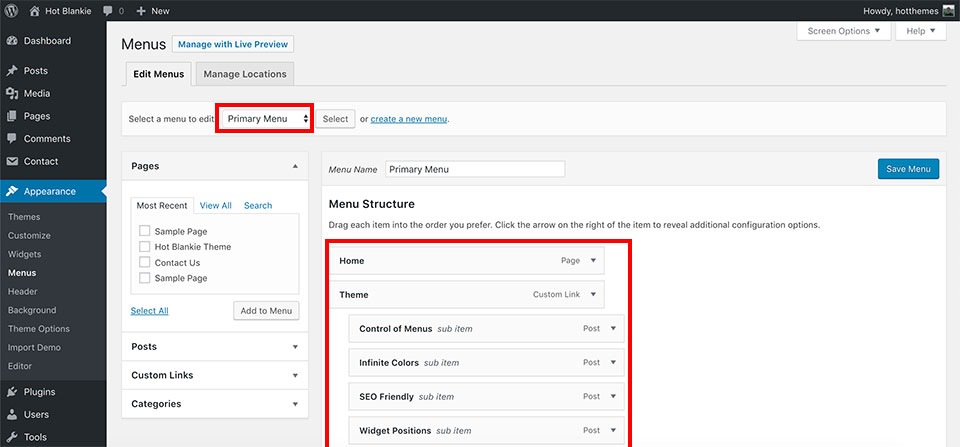Open Editor in Appearance submenu
960x447 pixels.
(x=20, y=366)
